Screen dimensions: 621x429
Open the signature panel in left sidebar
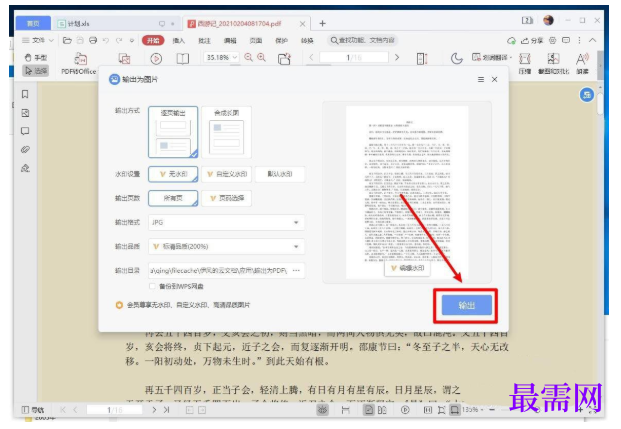(25, 168)
